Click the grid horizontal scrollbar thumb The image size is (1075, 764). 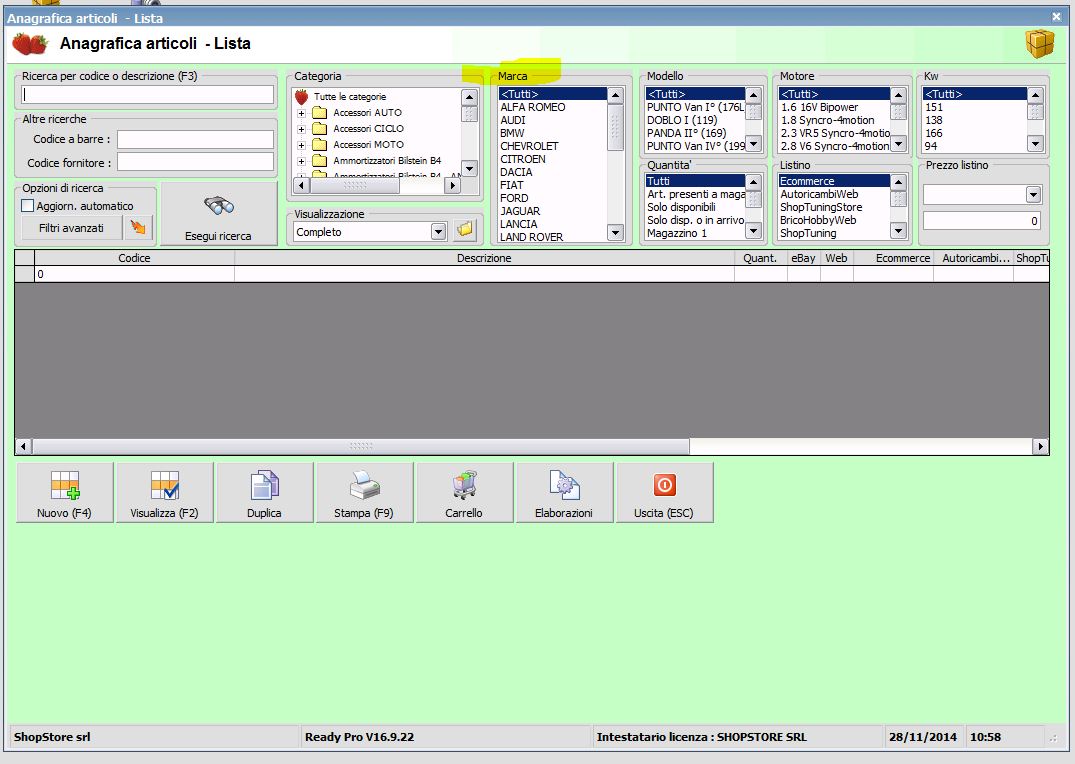(x=361, y=446)
